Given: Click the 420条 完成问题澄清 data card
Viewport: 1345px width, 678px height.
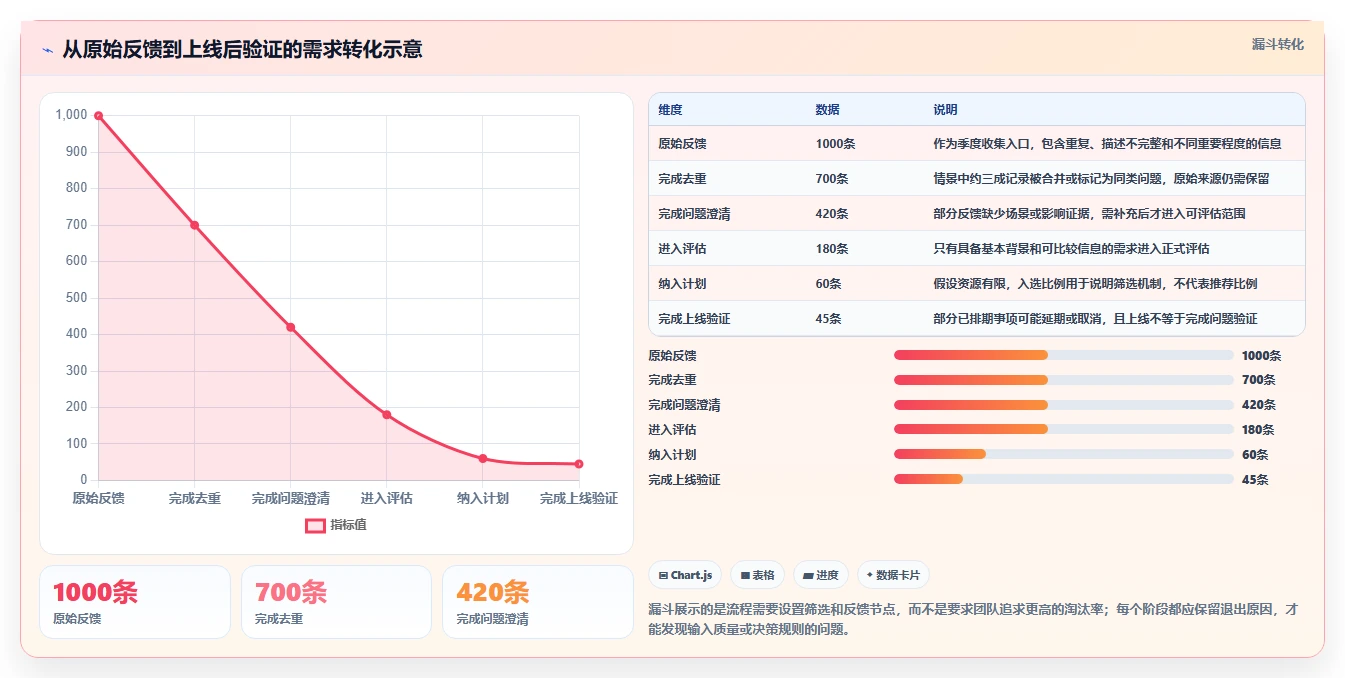Looking at the screenshot, I should (538, 602).
